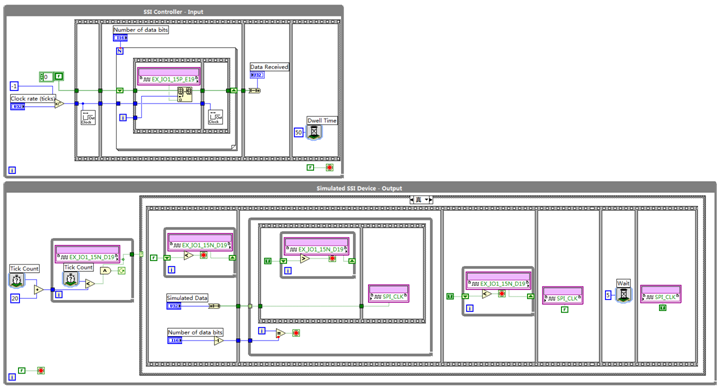Click the case selector next-case arrow
Screen dimensions: 721x390
pyautogui.click(x=430, y=200)
